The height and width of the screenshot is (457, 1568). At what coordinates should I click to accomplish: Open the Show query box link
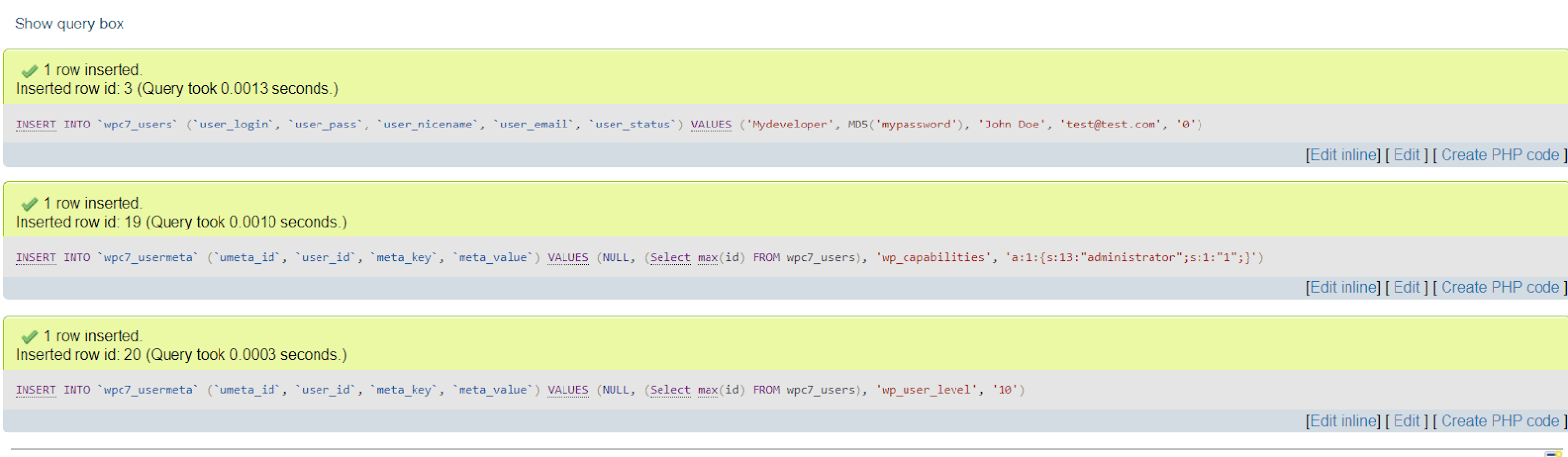coord(69,24)
